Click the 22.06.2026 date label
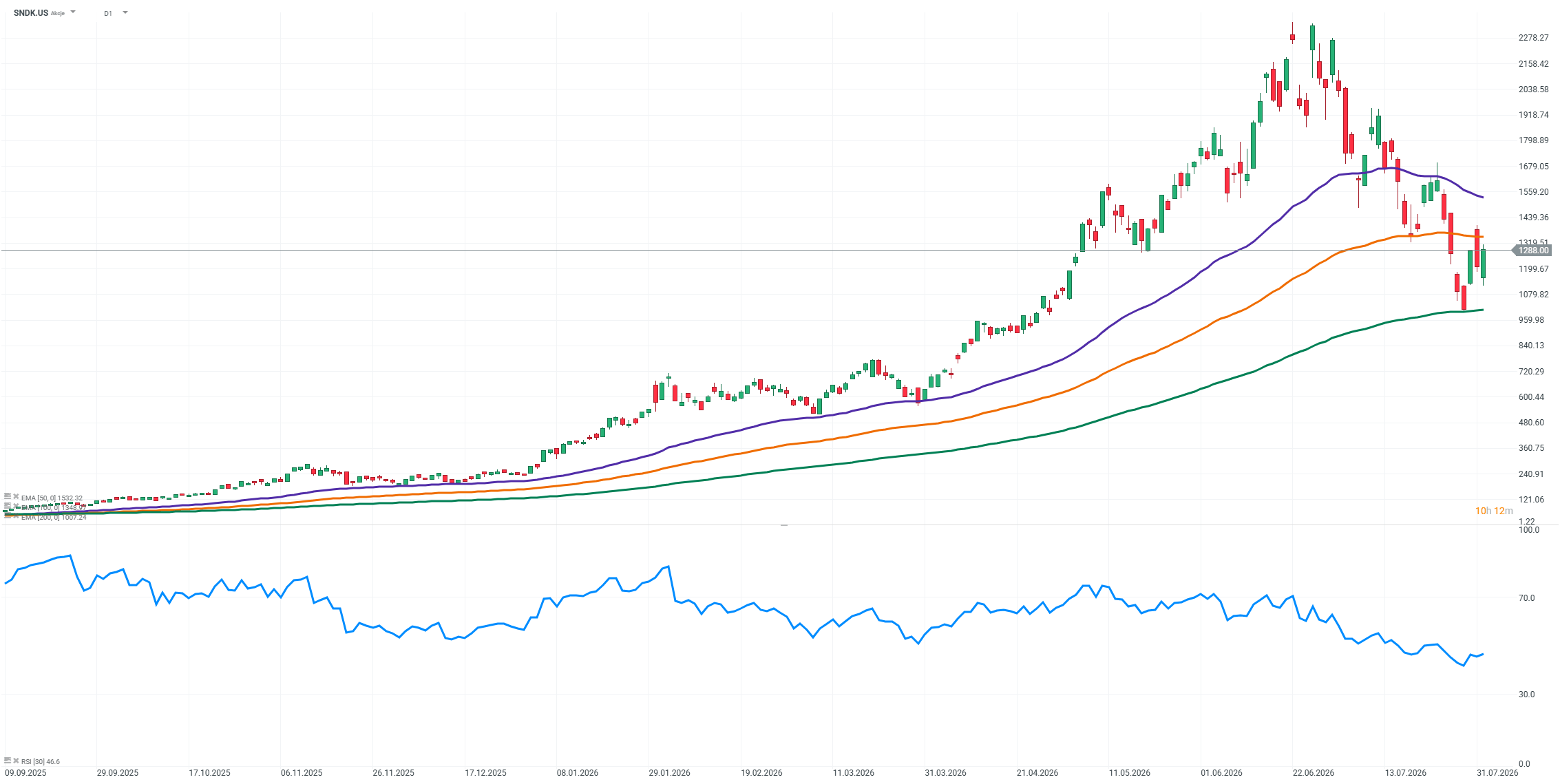The height and width of the screenshot is (784, 1560). (x=1314, y=773)
